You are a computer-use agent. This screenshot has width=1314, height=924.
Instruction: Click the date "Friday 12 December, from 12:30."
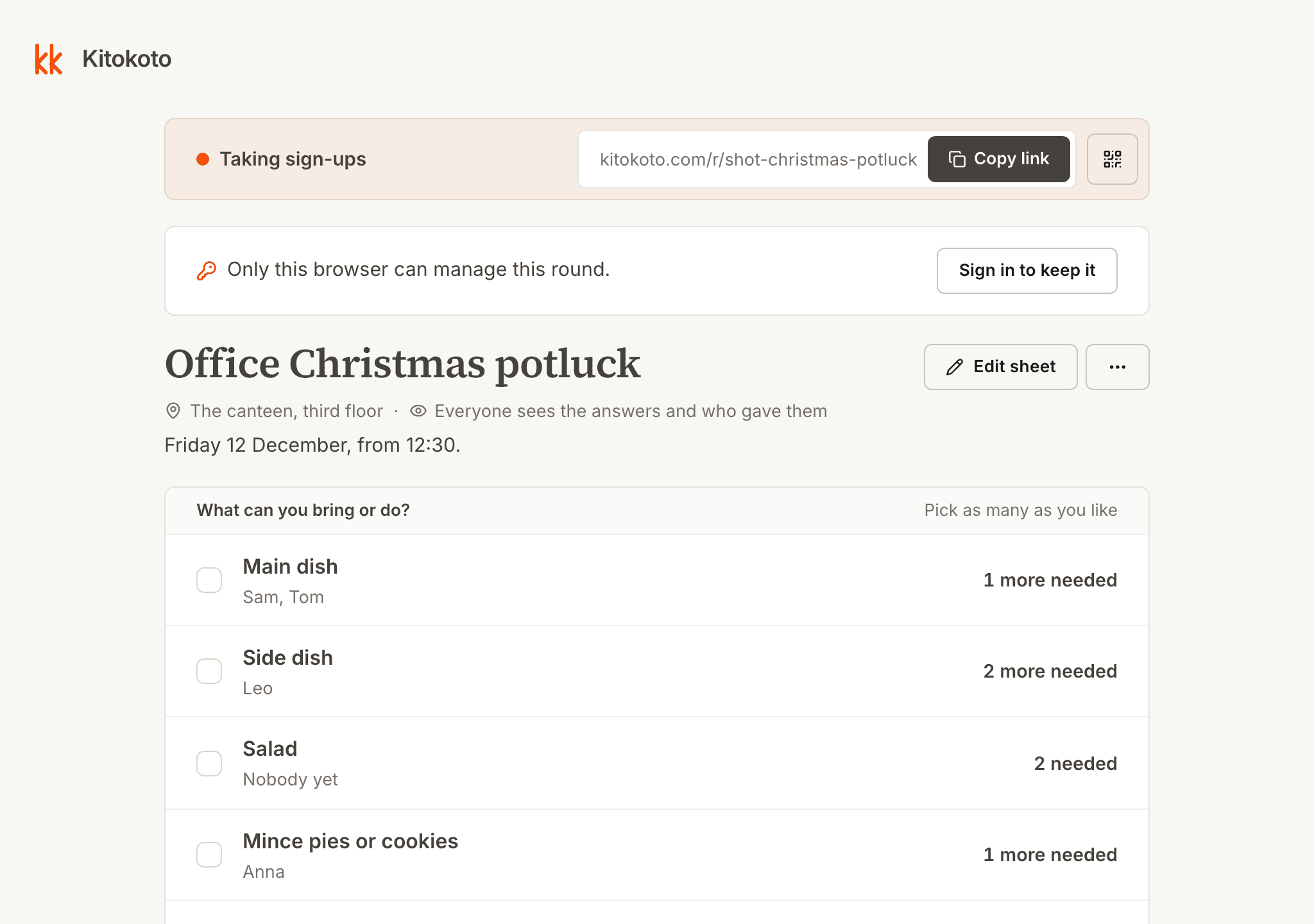tap(312, 445)
